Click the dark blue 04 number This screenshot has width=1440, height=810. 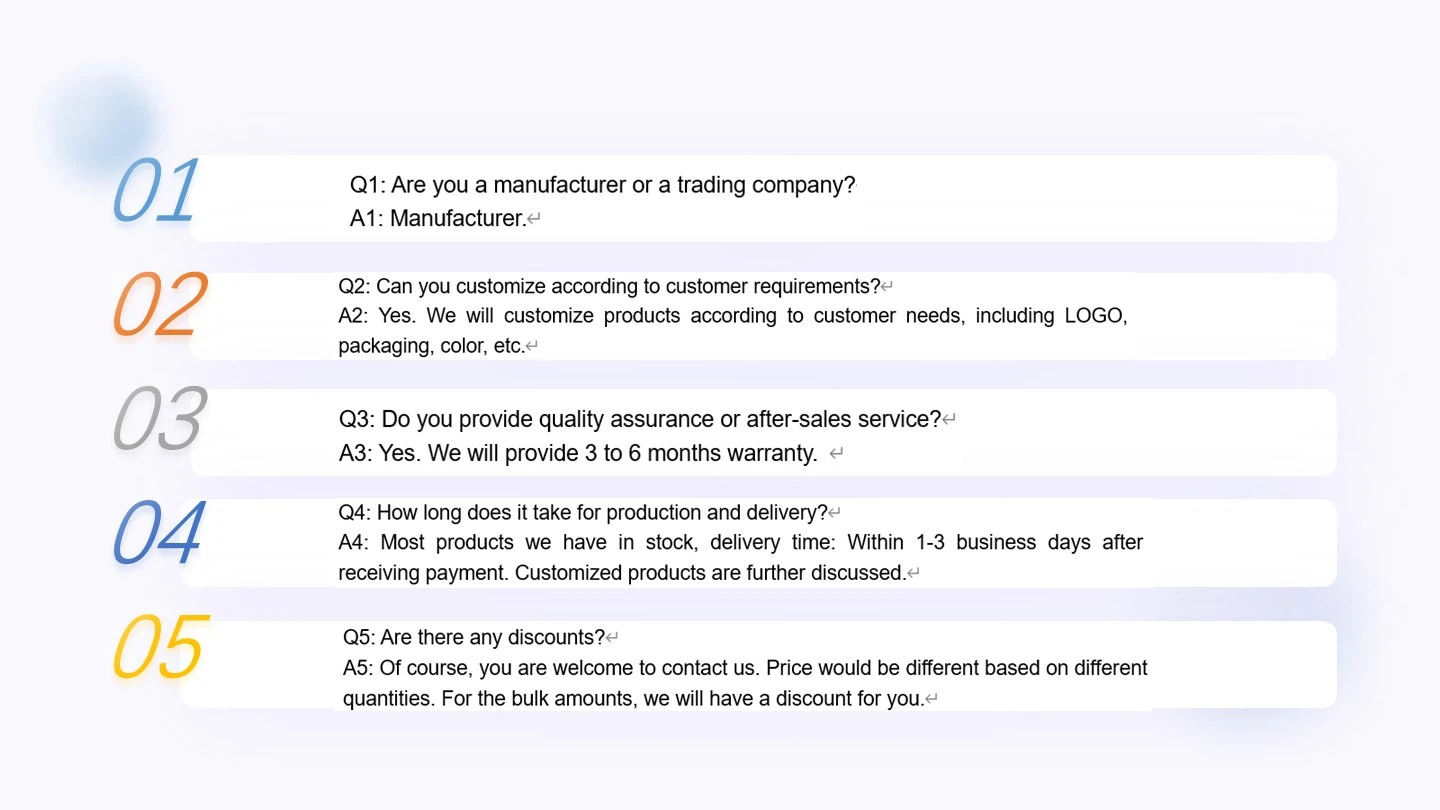coord(159,532)
